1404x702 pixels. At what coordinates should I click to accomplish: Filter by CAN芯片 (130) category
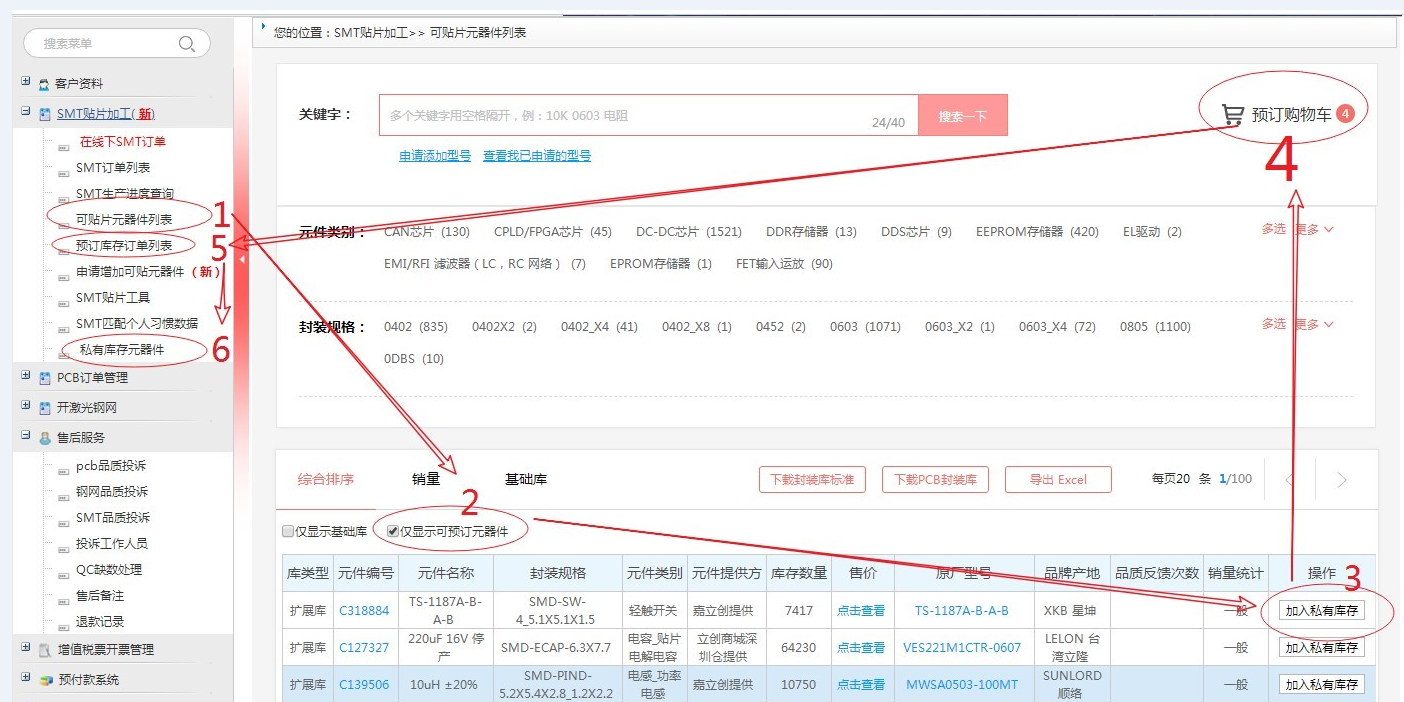coord(427,232)
